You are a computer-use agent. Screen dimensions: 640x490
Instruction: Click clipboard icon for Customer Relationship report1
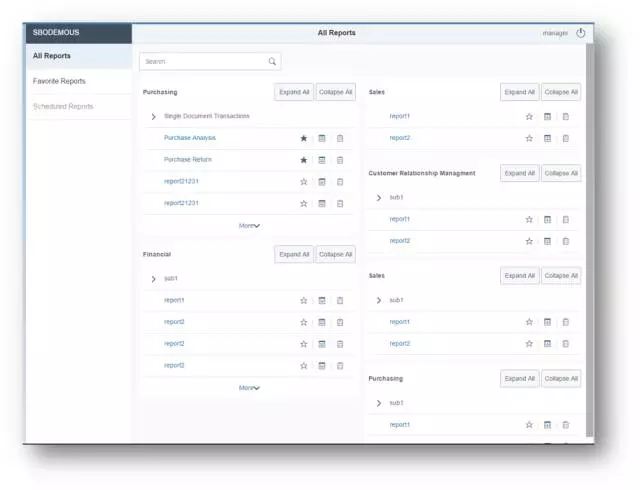coord(565,219)
